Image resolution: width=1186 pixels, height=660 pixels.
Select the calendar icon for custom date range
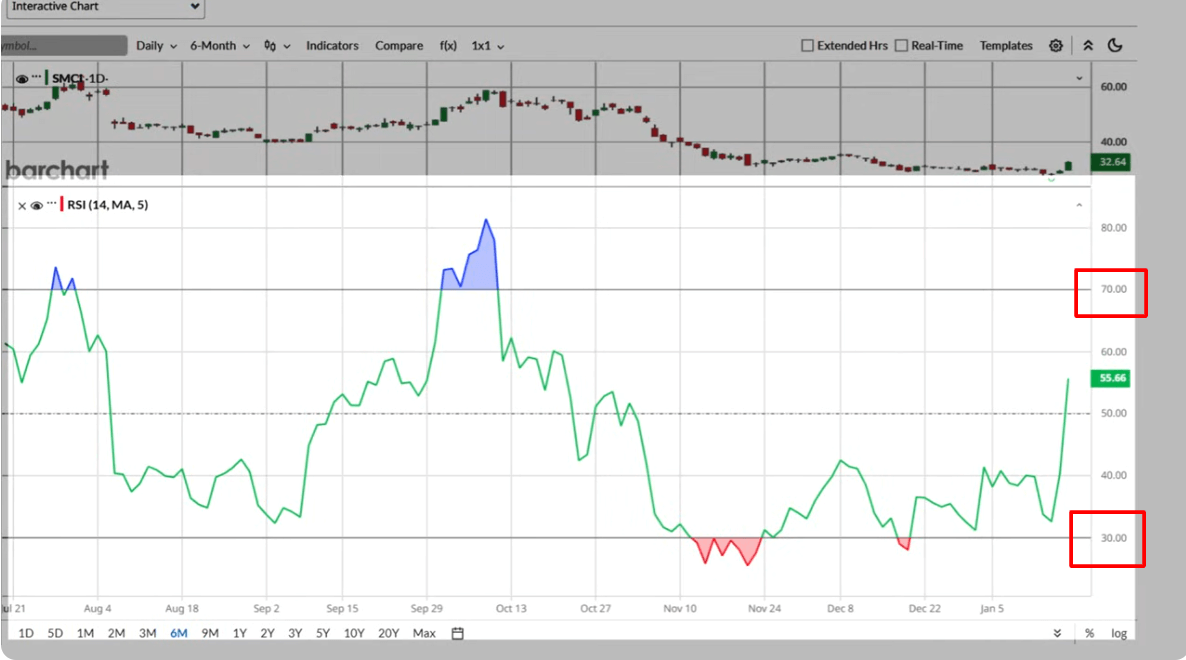[457, 633]
